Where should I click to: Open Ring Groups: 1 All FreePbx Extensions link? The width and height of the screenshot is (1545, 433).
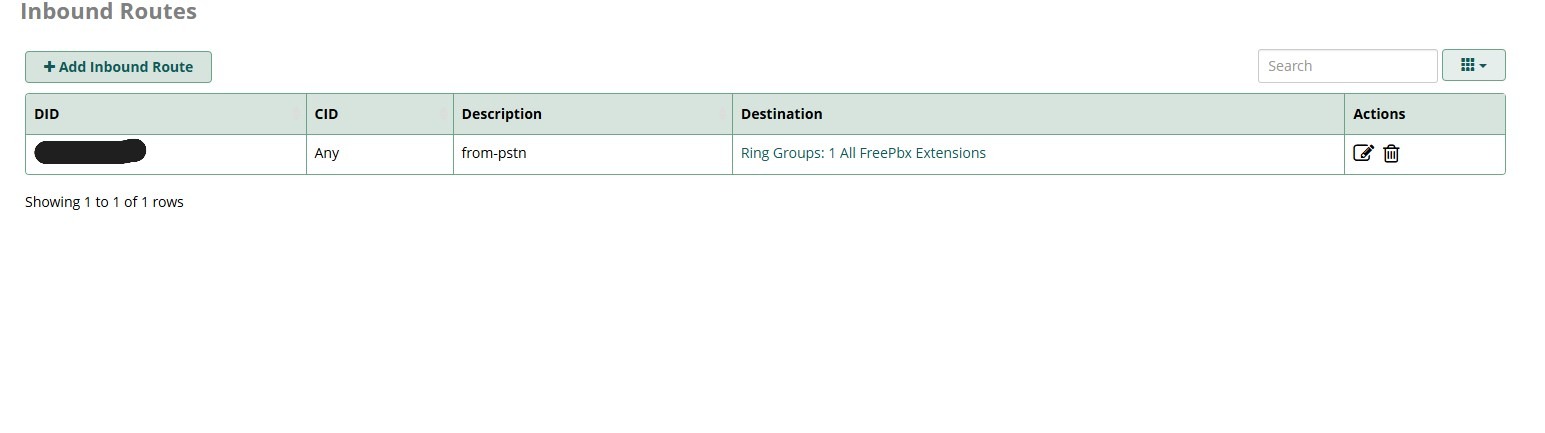tap(863, 153)
